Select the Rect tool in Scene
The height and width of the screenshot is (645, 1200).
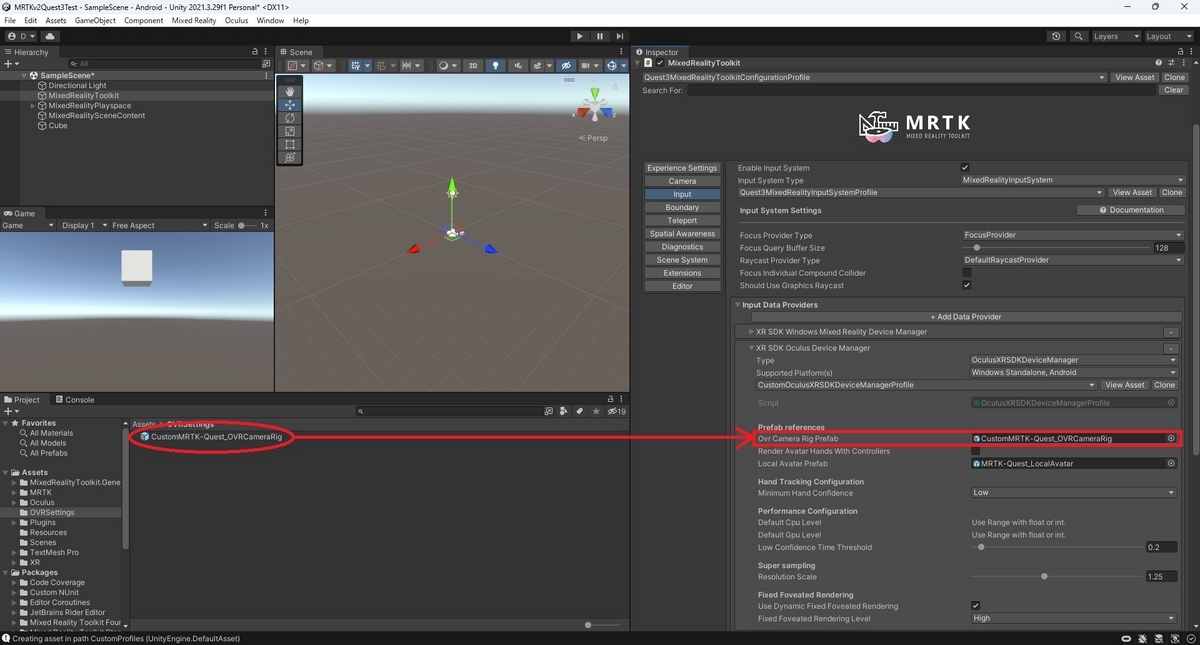coord(290,144)
